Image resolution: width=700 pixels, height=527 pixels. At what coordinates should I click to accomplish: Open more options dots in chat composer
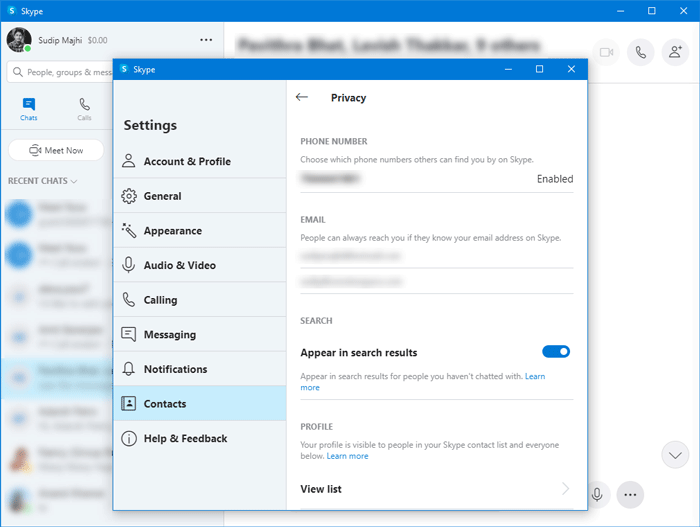[630, 494]
